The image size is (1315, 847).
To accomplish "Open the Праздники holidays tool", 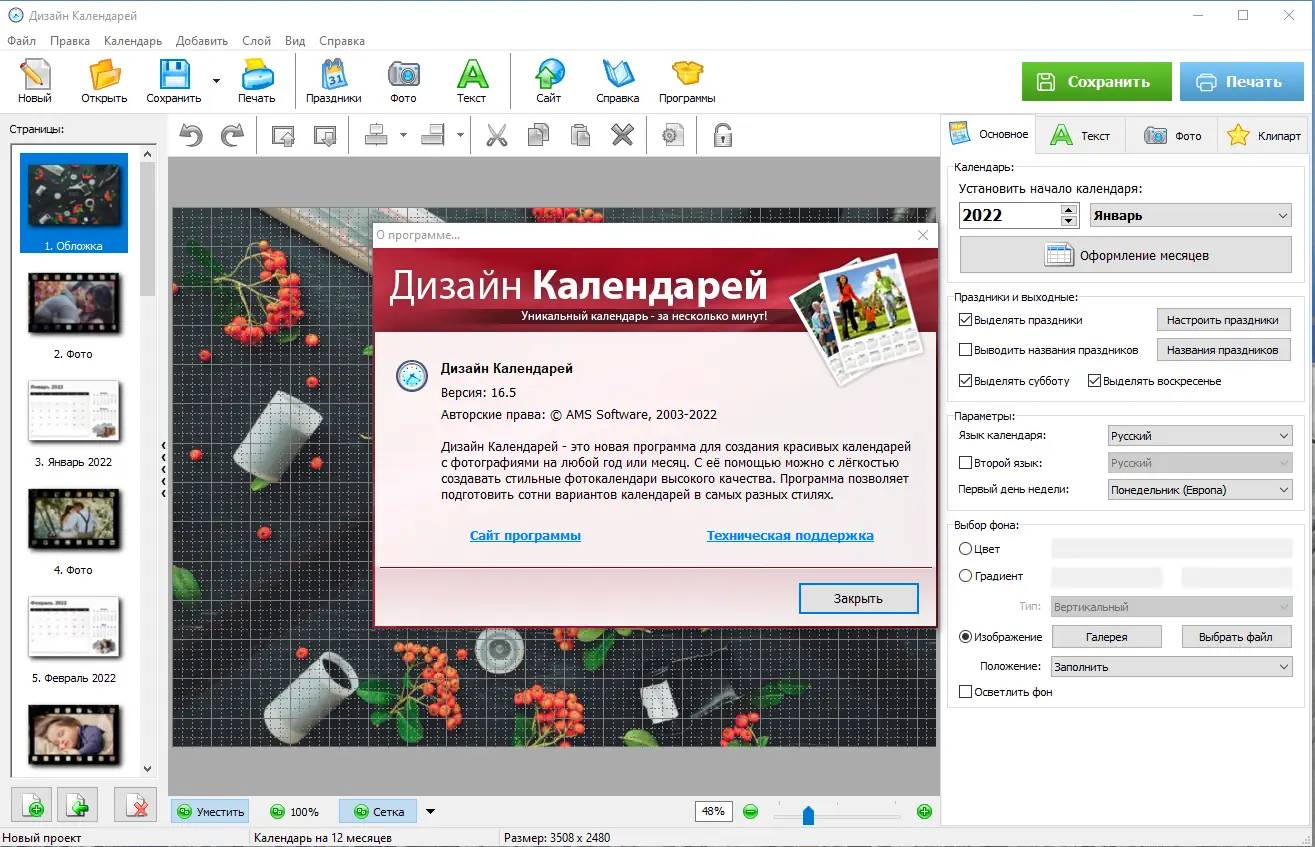I will (x=334, y=81).
